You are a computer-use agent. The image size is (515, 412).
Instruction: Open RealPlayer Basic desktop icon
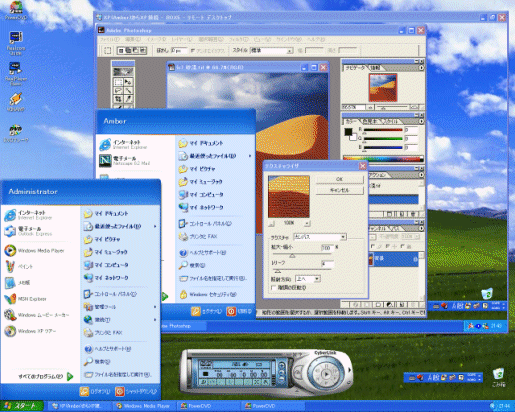pos(16,73)
